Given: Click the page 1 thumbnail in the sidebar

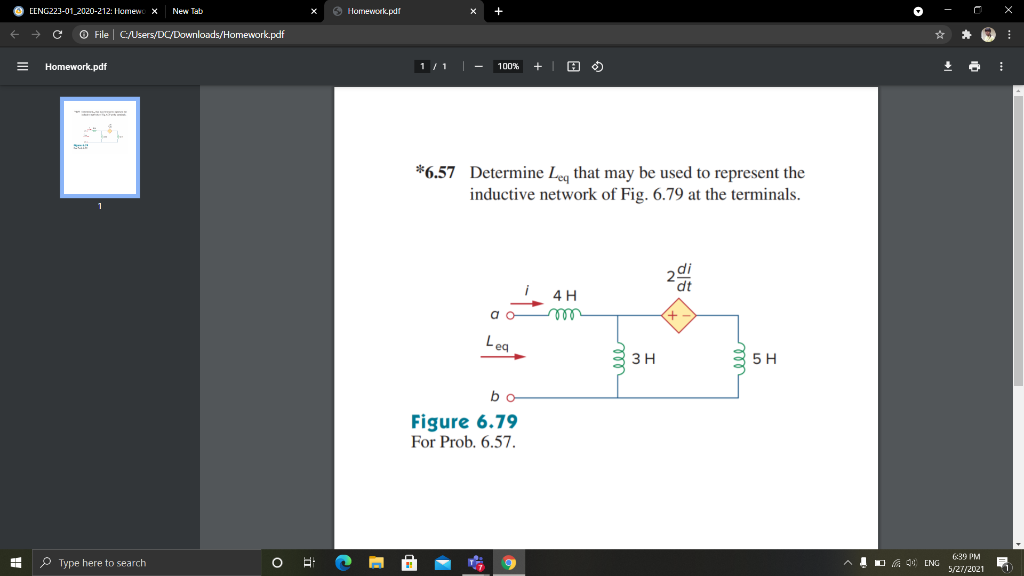Looking at the screenshot, I should point(100,147).
